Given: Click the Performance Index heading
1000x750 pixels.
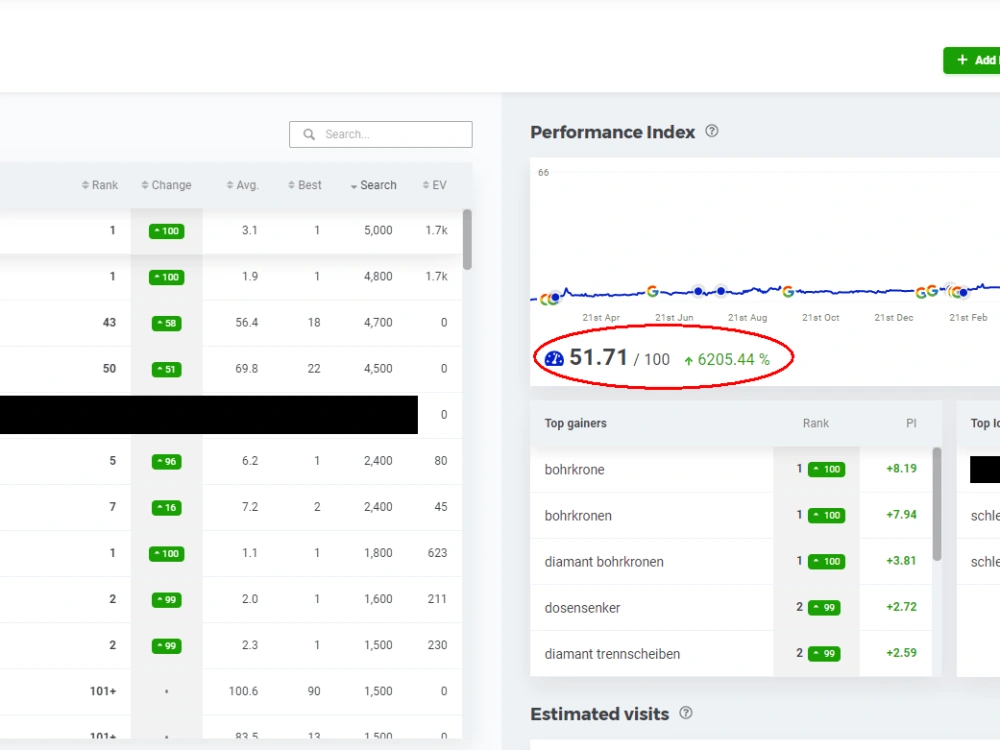Looking at the screenshot, I should click(x=612, y=132).
